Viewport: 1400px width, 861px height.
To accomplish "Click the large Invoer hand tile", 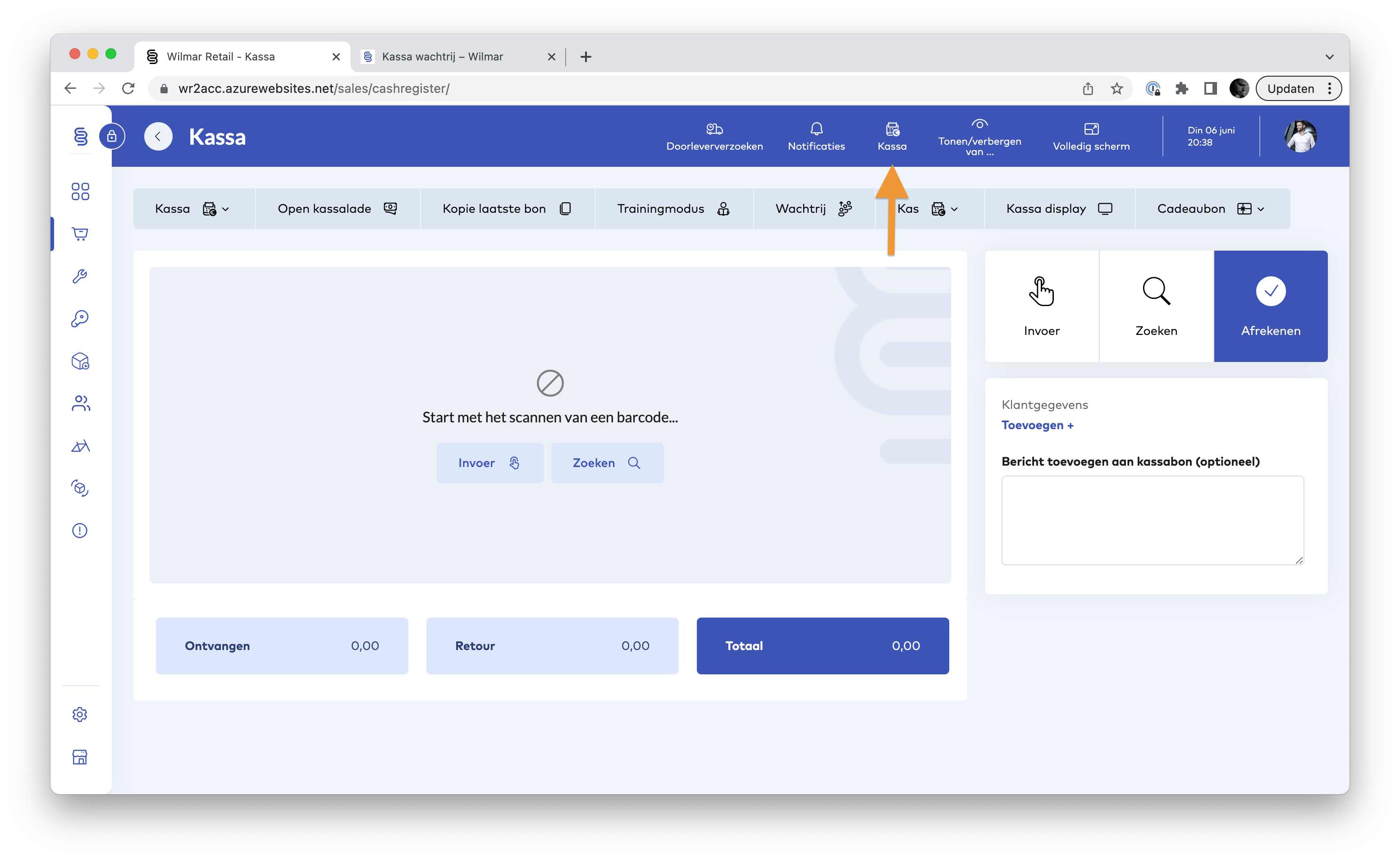I will (x=1041, y=307).
